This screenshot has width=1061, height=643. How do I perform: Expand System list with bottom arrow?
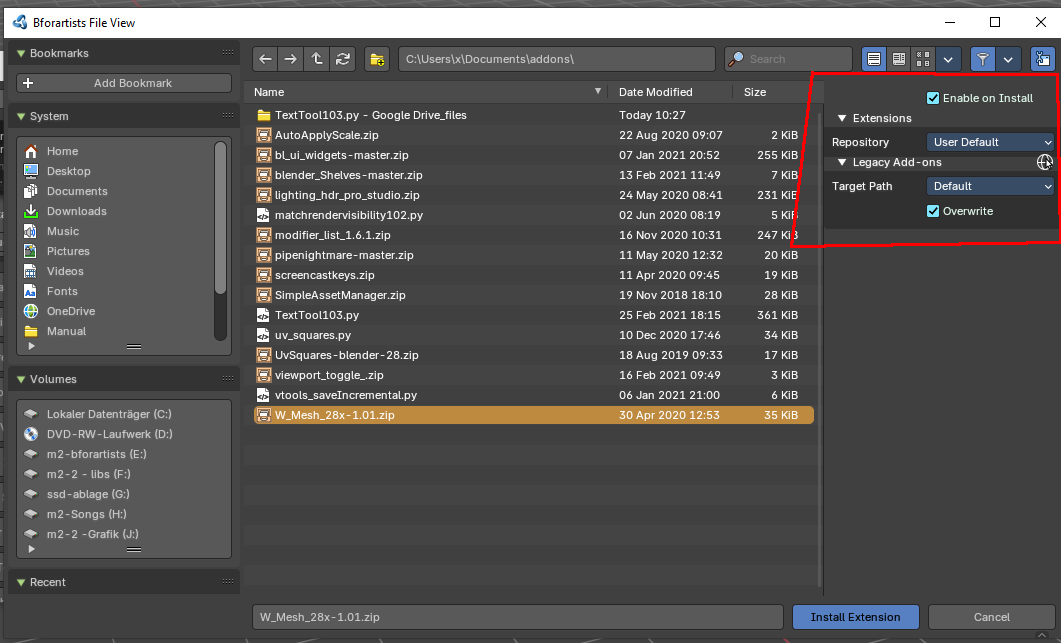[x=30, y=346]
